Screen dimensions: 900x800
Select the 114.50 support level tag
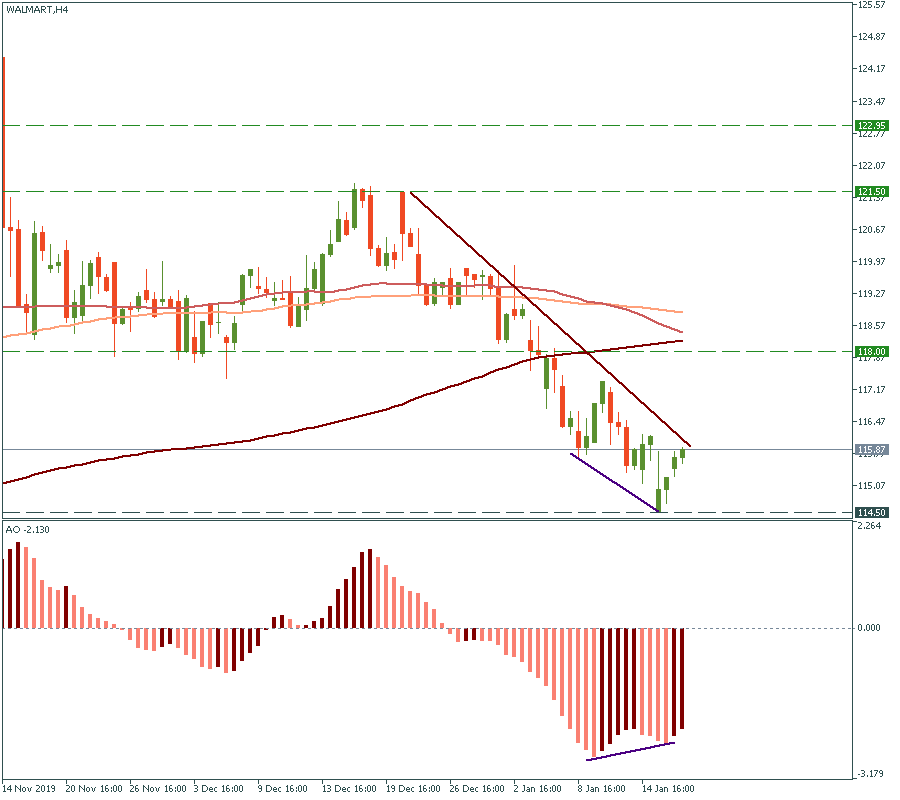tap(871, 513)
